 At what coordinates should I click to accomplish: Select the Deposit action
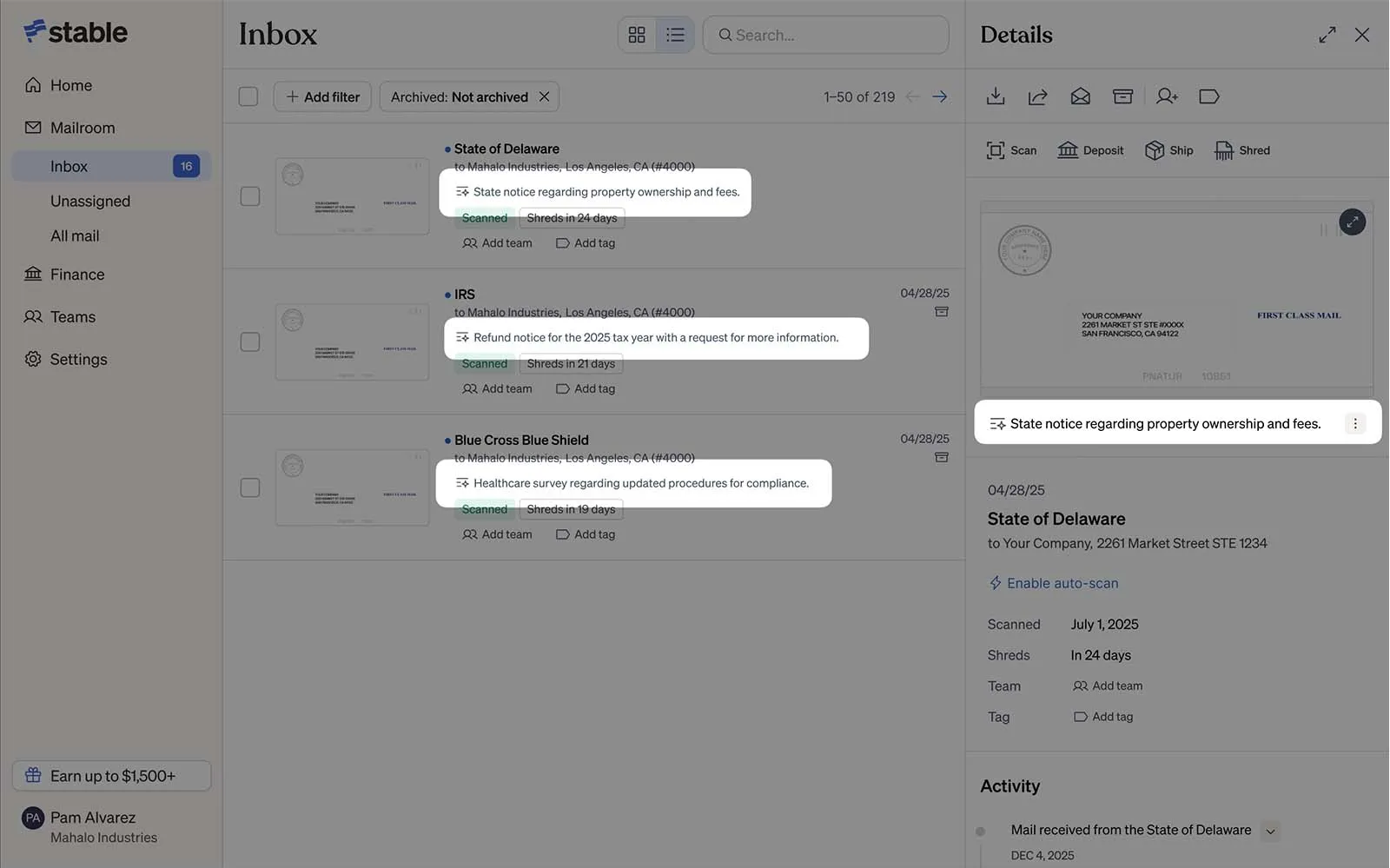1090,149
